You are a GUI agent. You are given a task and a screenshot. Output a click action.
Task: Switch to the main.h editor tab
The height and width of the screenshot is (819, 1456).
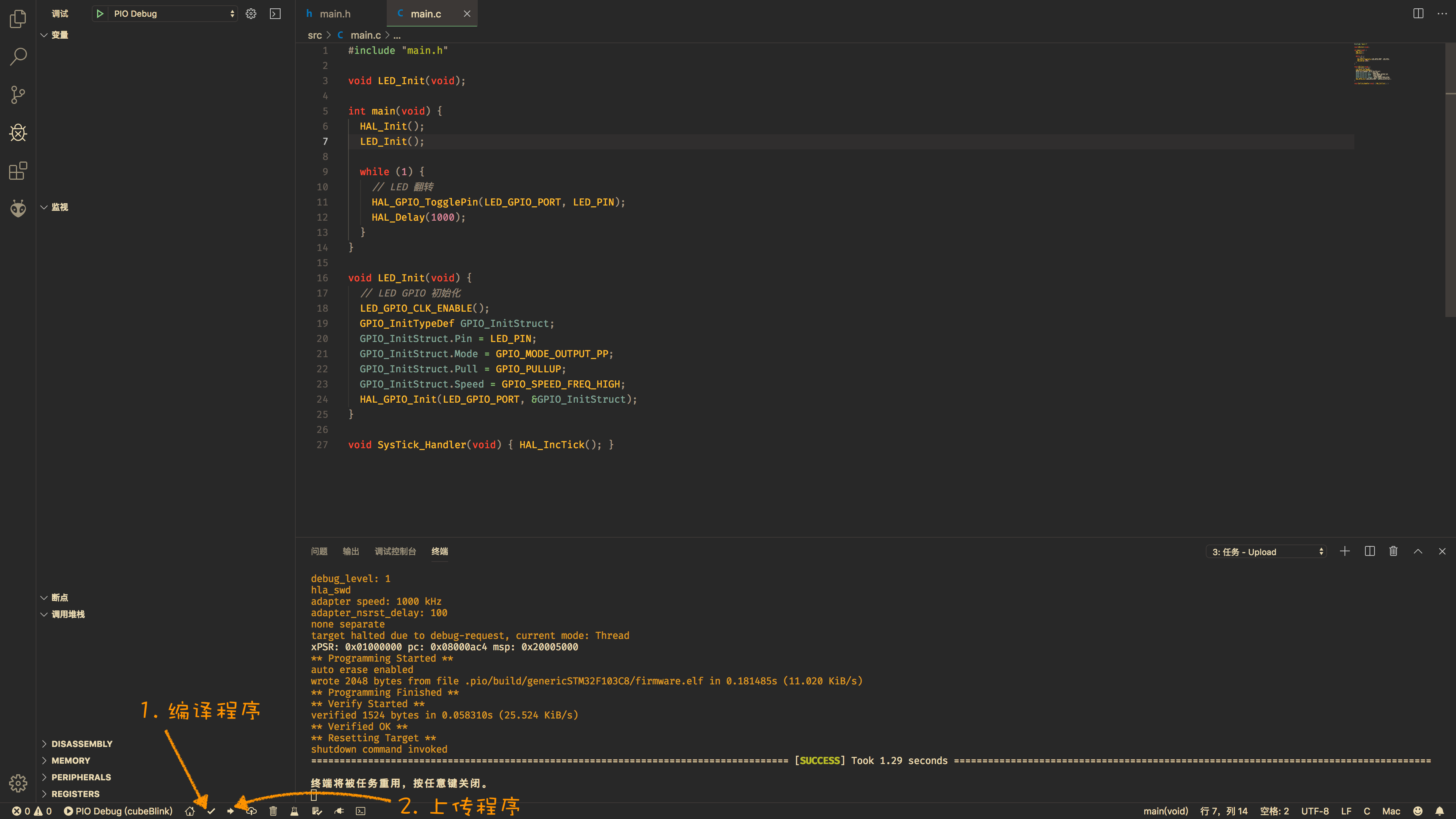pos(341,14)
